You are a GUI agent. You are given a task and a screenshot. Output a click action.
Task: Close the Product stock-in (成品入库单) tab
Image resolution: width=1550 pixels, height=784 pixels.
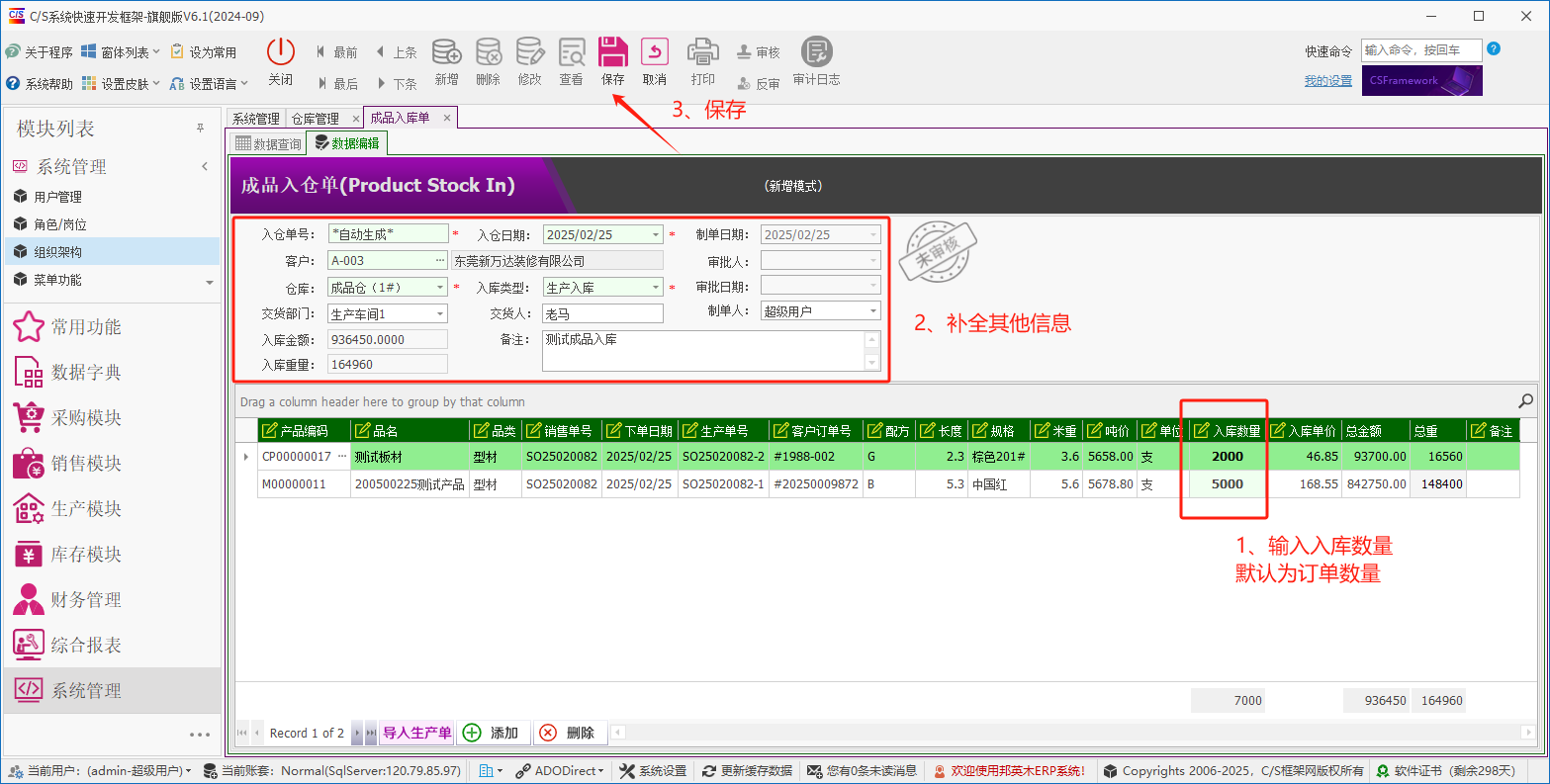[x=446, y=118]
